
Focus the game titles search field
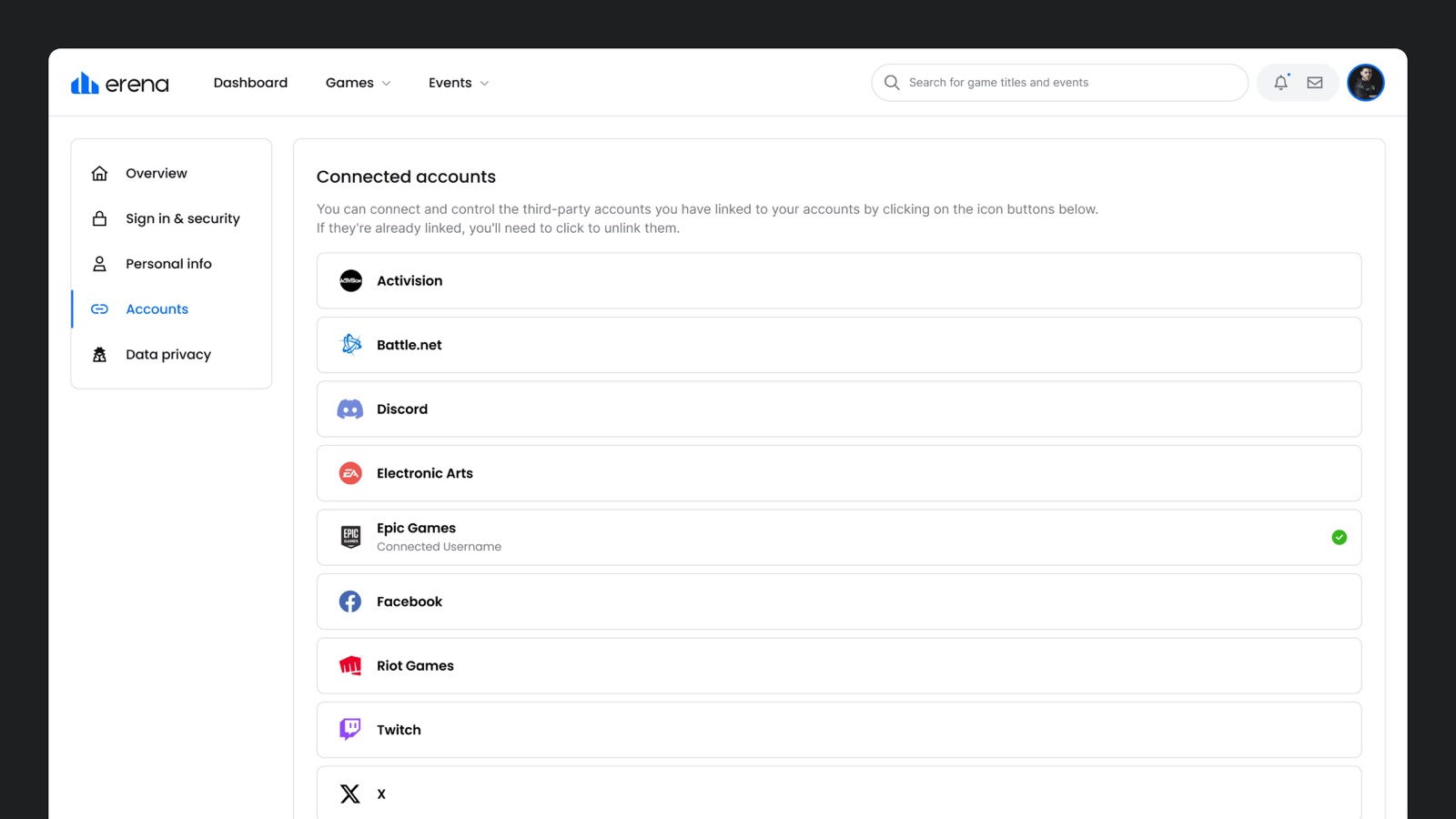1060,83
